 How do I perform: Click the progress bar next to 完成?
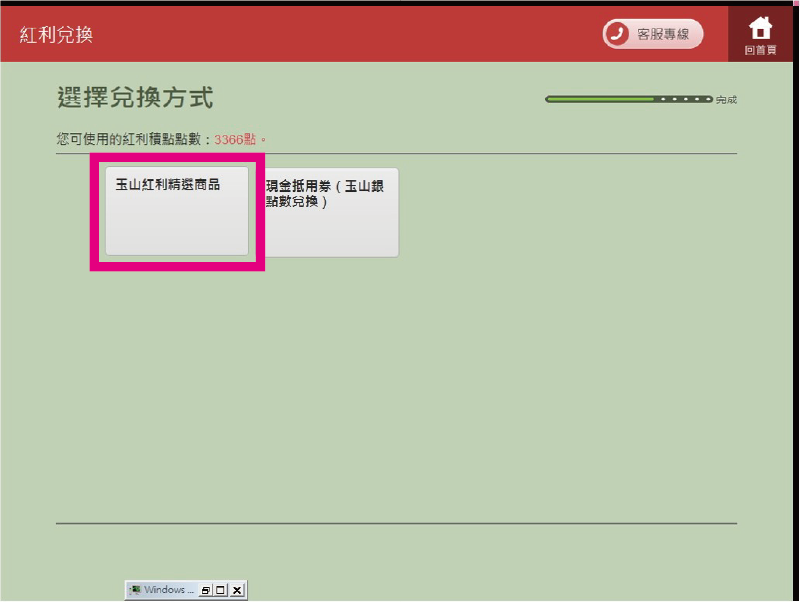tap(629, 99)
